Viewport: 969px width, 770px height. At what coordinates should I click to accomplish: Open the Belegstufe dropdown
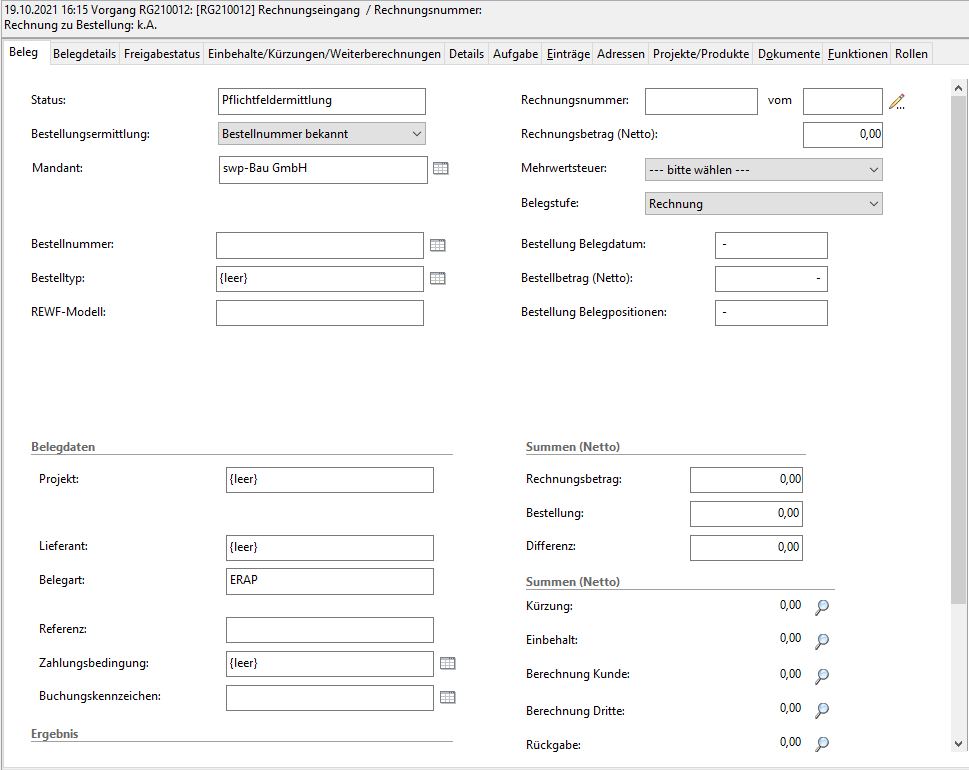click(764, 203)
